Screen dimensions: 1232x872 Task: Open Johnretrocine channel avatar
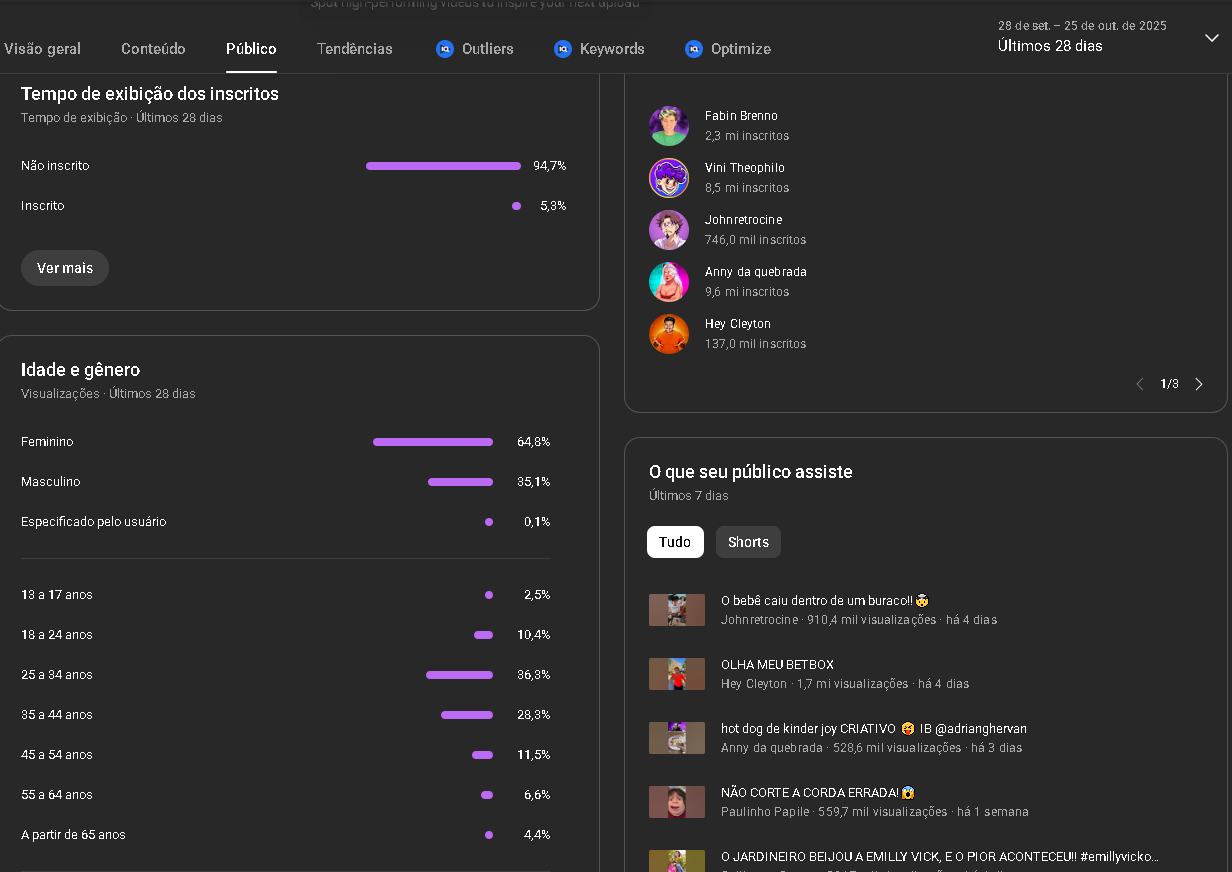coord(669,230)
